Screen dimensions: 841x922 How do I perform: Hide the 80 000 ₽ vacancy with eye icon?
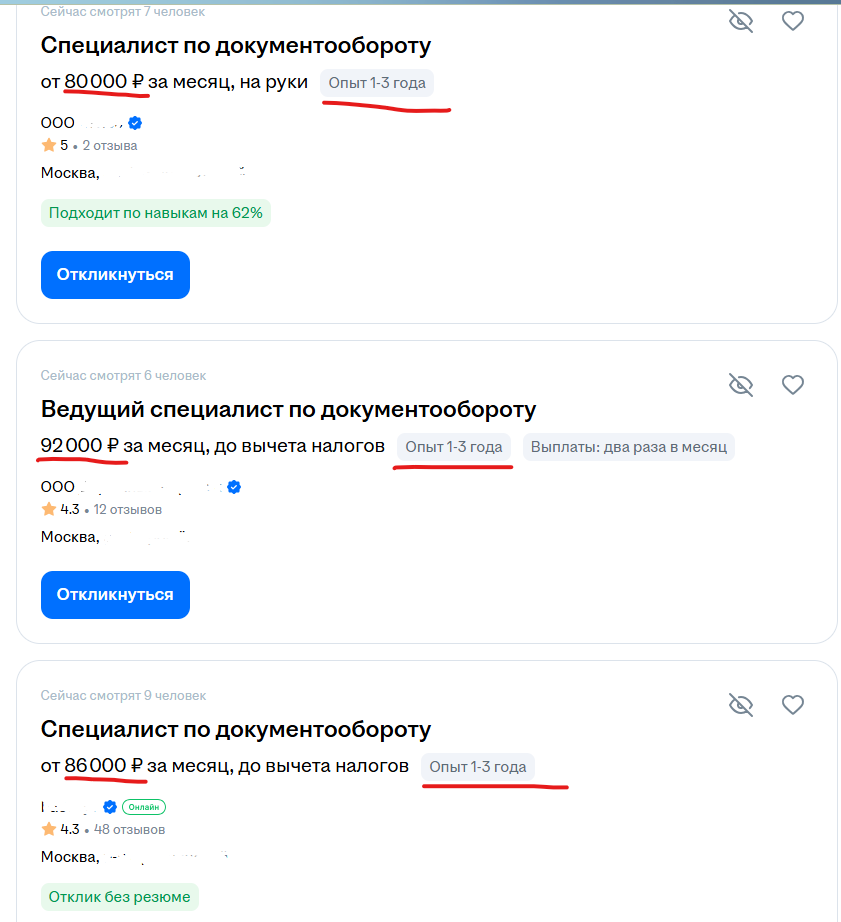741,21
